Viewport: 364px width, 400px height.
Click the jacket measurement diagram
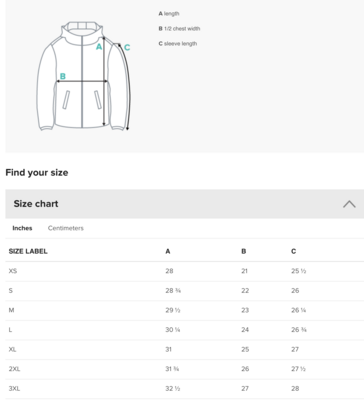pyautogui.click(x=83, y=76)
